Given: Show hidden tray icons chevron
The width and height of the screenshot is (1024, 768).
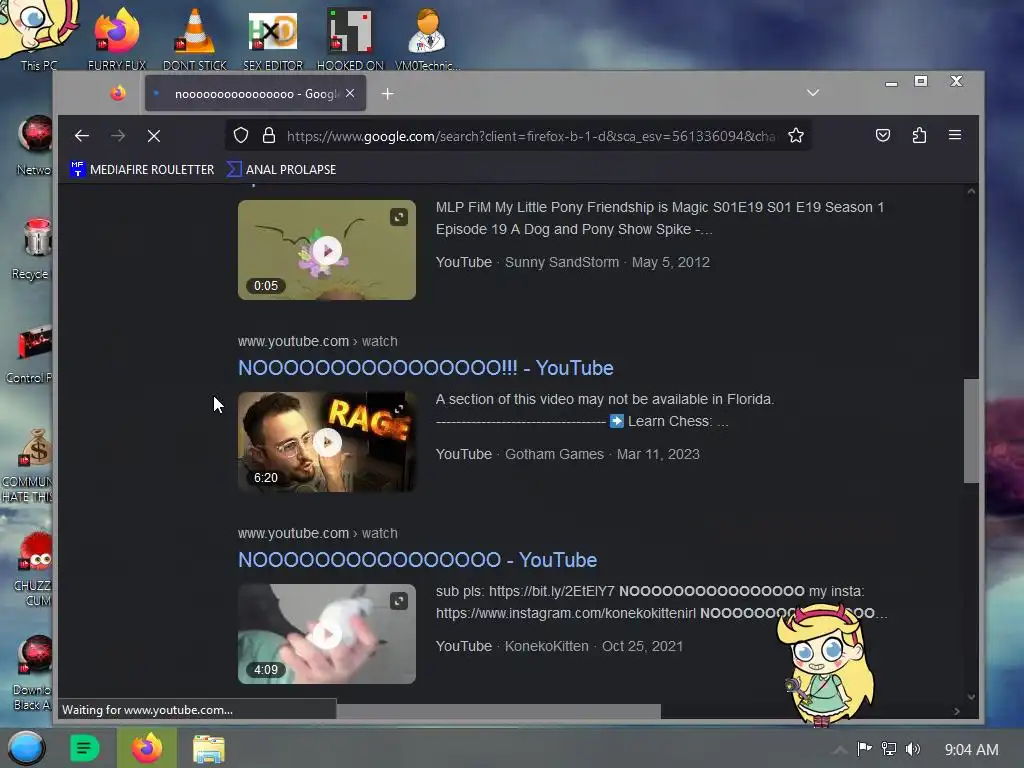Looking at the screenshot, I should [840, 750].
